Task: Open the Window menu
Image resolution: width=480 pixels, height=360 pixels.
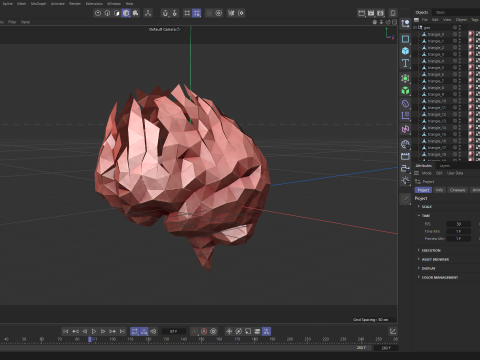Action: (x=114, y=4)
